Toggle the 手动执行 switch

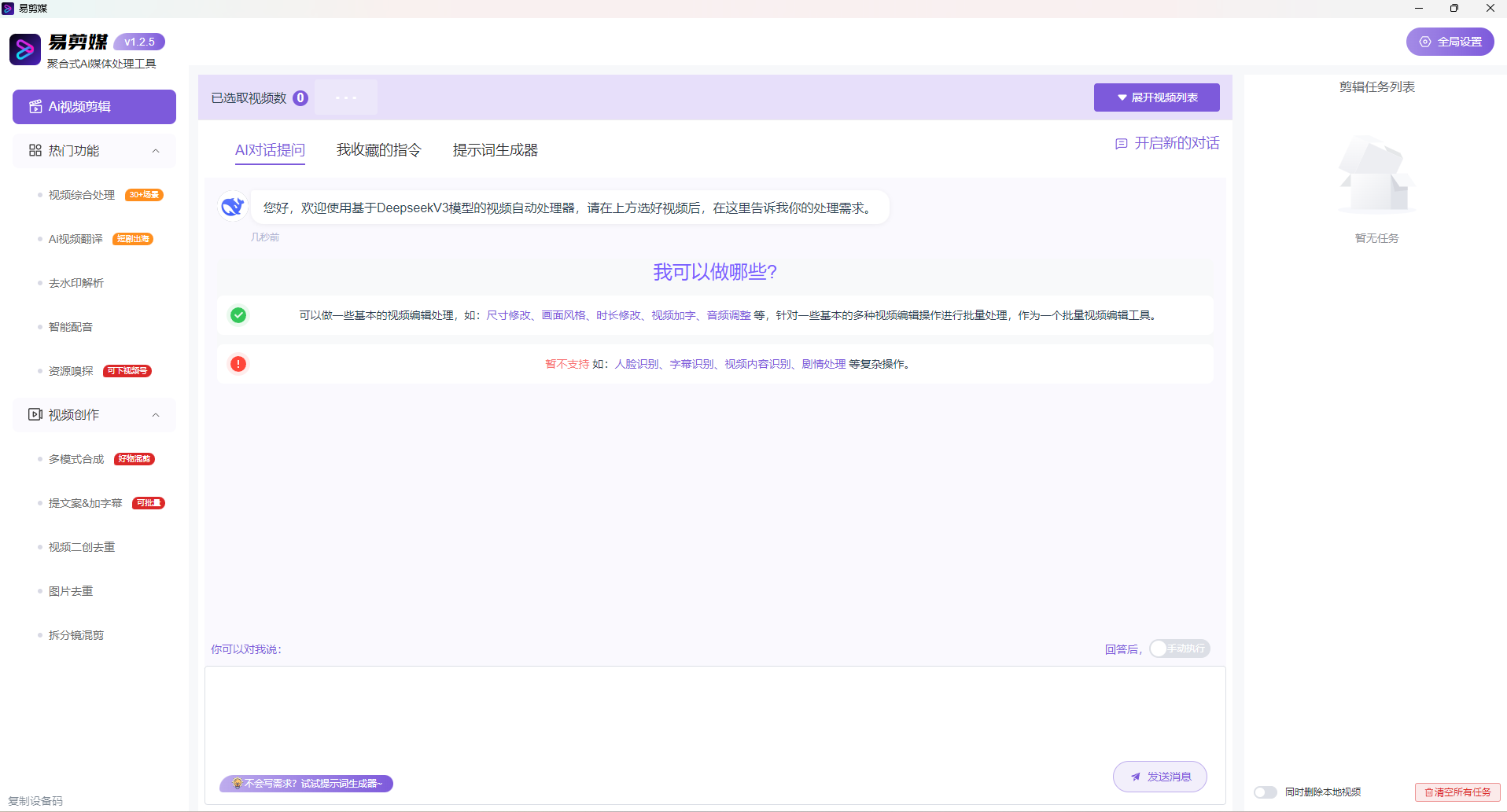coord(1180,648)
